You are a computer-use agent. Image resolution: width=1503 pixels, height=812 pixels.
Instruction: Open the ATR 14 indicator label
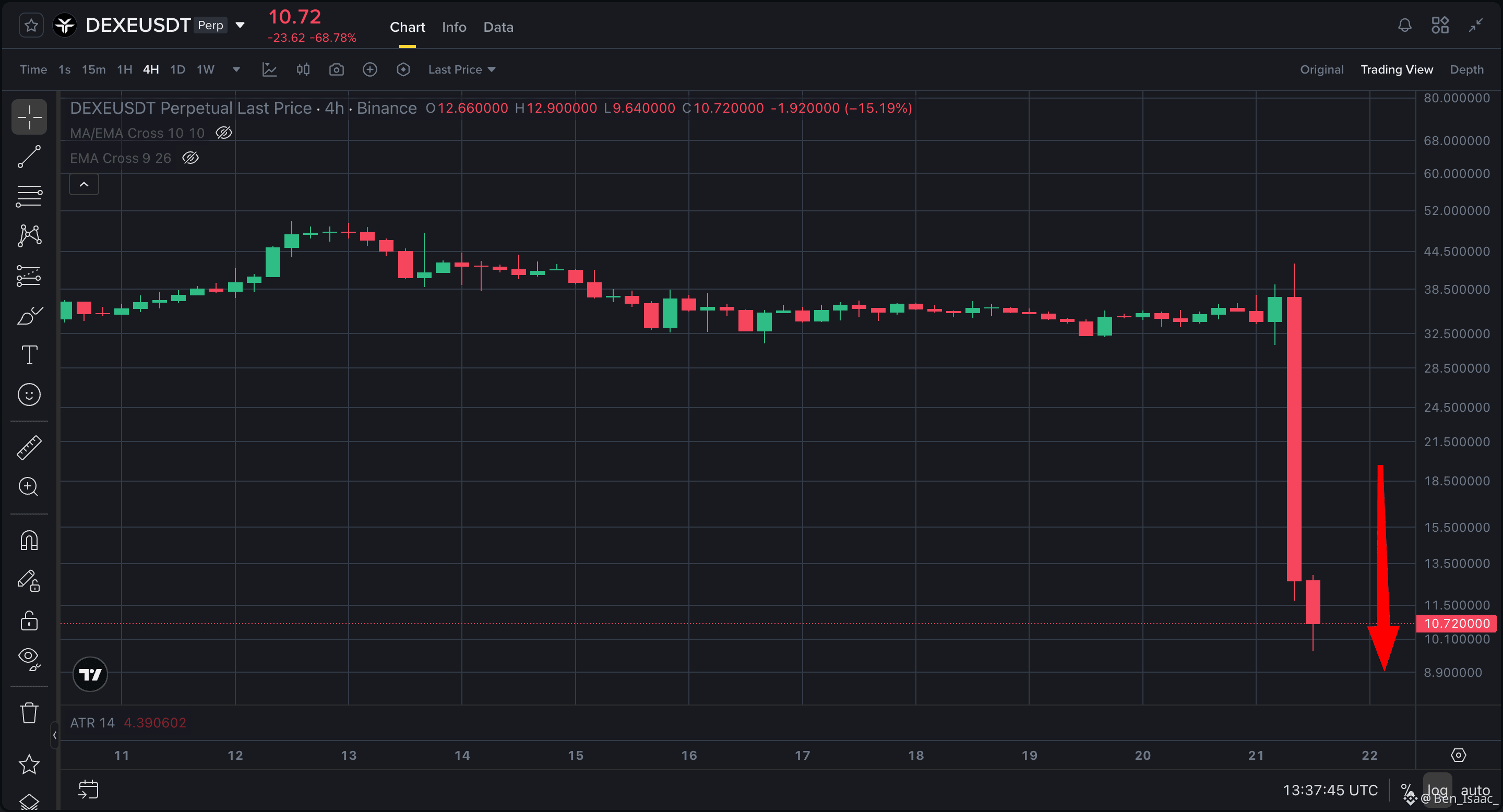92,723
